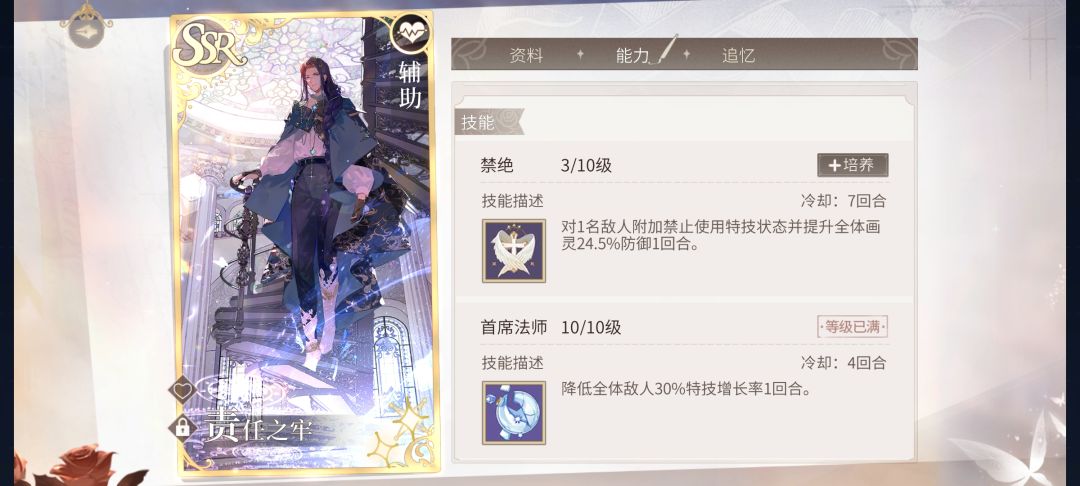
Task: Tap the 辅助 role label on card
Action: point(411,83)
